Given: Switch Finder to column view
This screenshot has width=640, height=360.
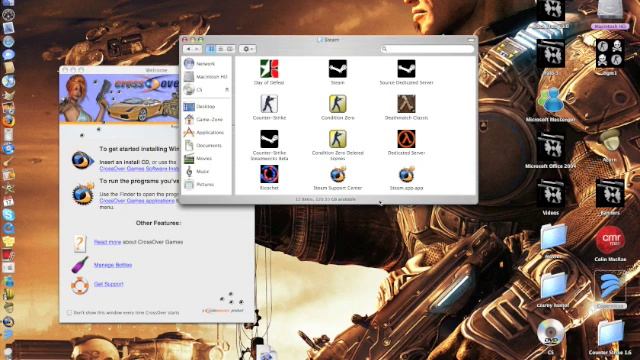Looking at the screenshot, I should (230, 49).
